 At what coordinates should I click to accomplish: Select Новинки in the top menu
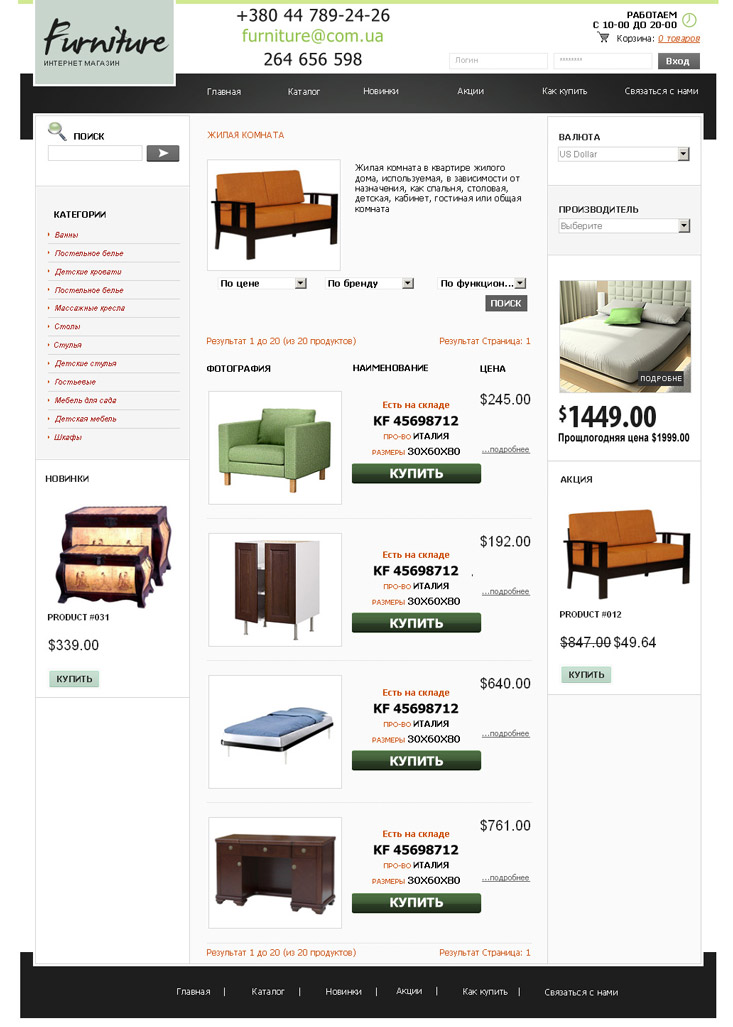click(381, 91)
